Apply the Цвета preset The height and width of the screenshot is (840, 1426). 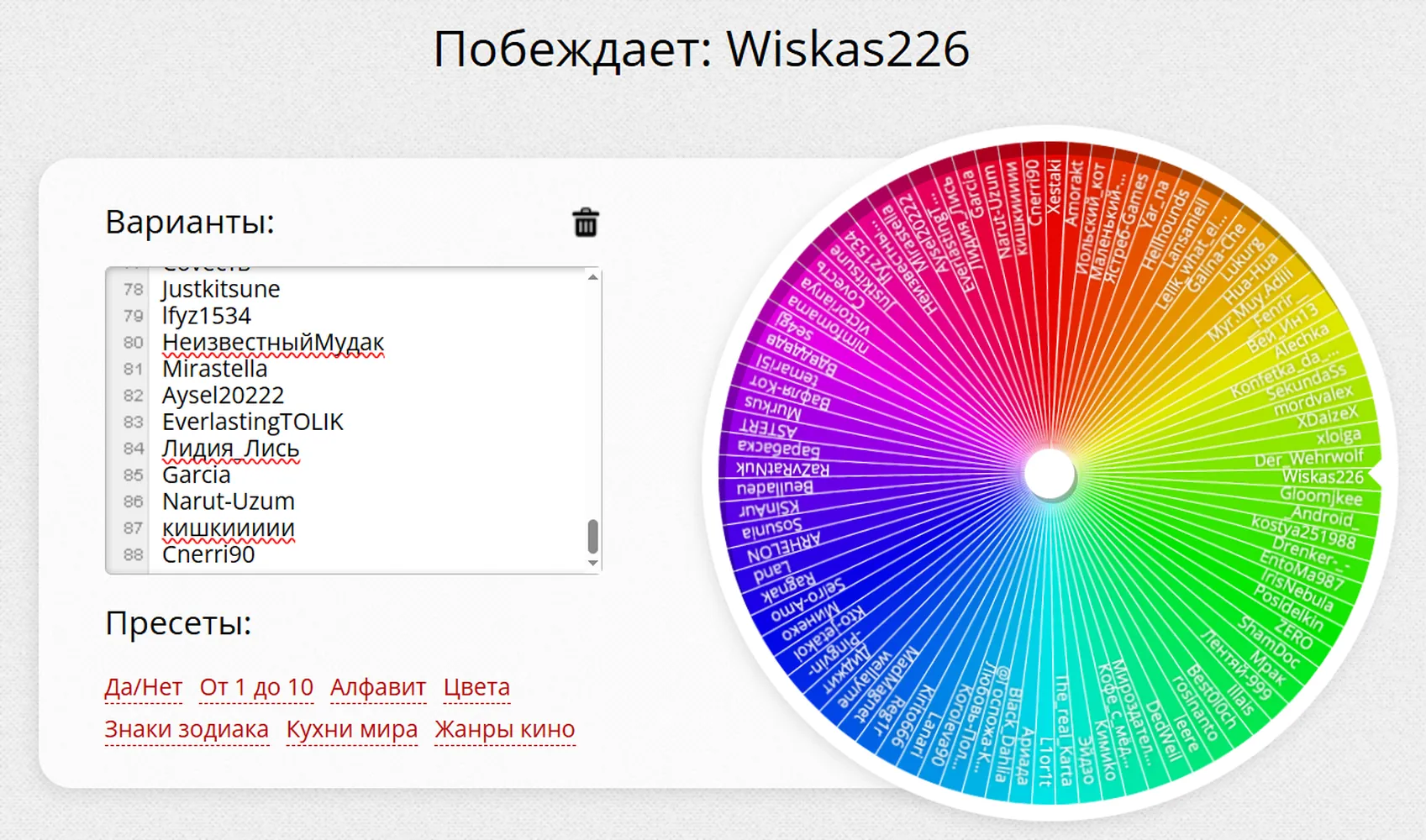pyautogui.click(x=476, y=687)
